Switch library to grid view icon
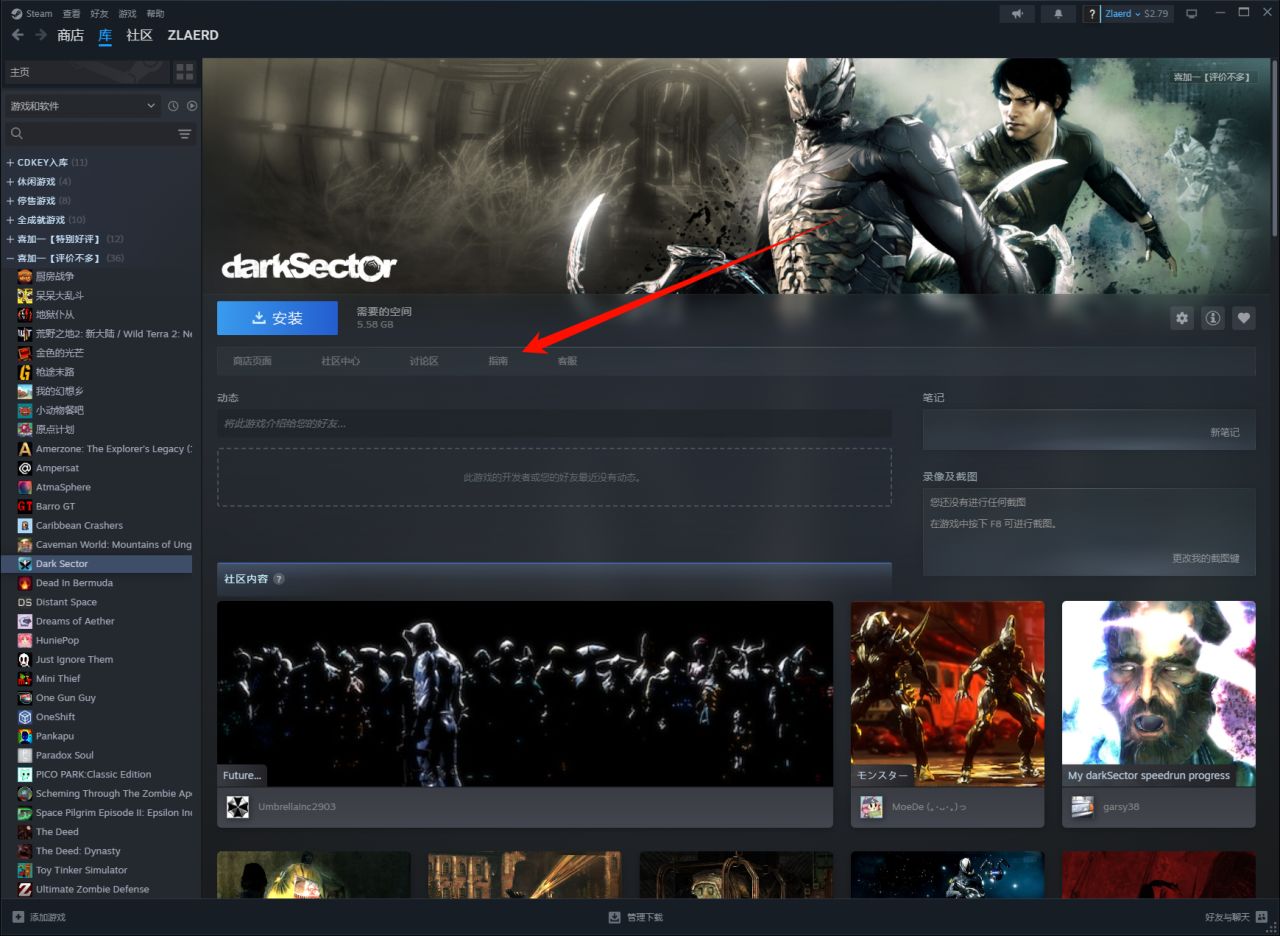The height and width of the screenshot is (936, 1280). (x=184, y=72)
